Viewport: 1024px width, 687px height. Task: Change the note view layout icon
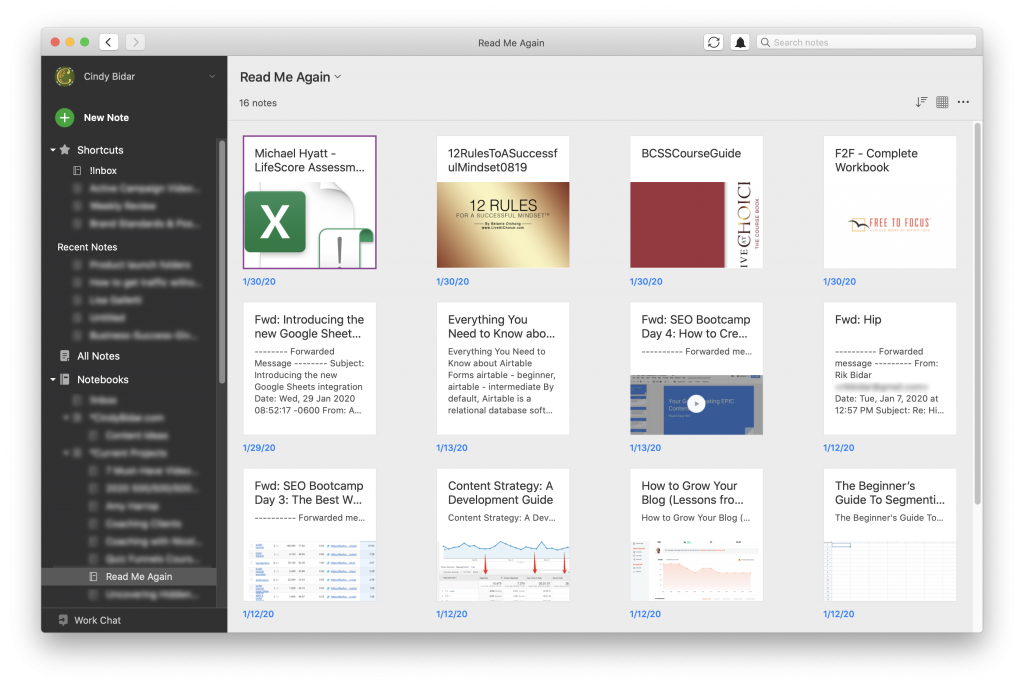(942, 102)
